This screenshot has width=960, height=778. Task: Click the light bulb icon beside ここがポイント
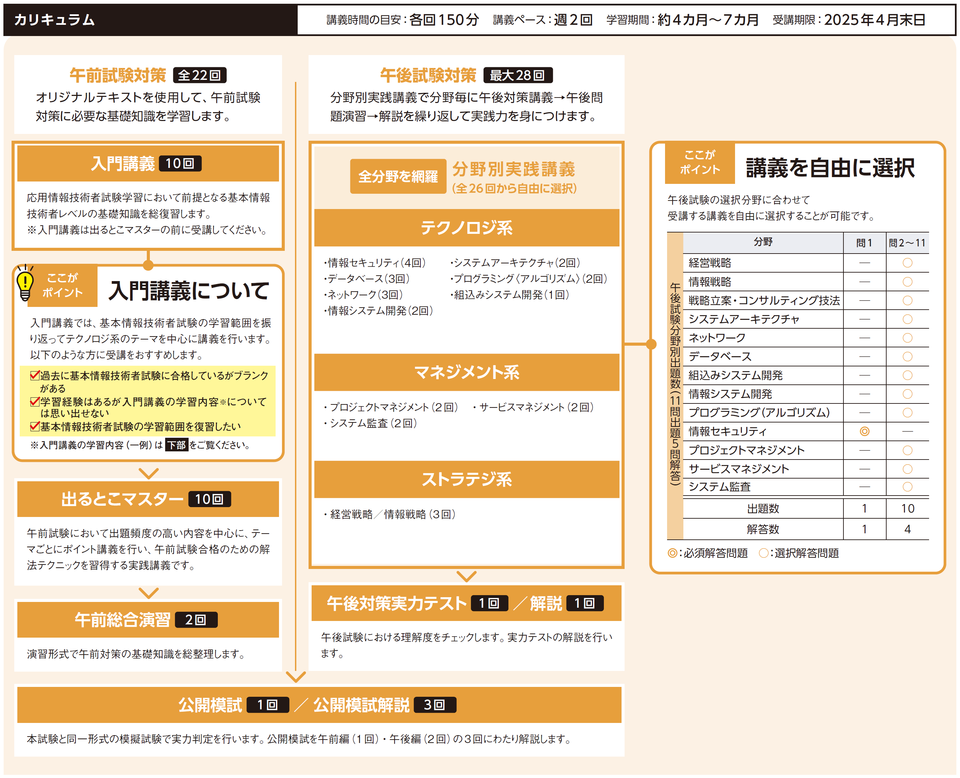click(x=24, y=283)
